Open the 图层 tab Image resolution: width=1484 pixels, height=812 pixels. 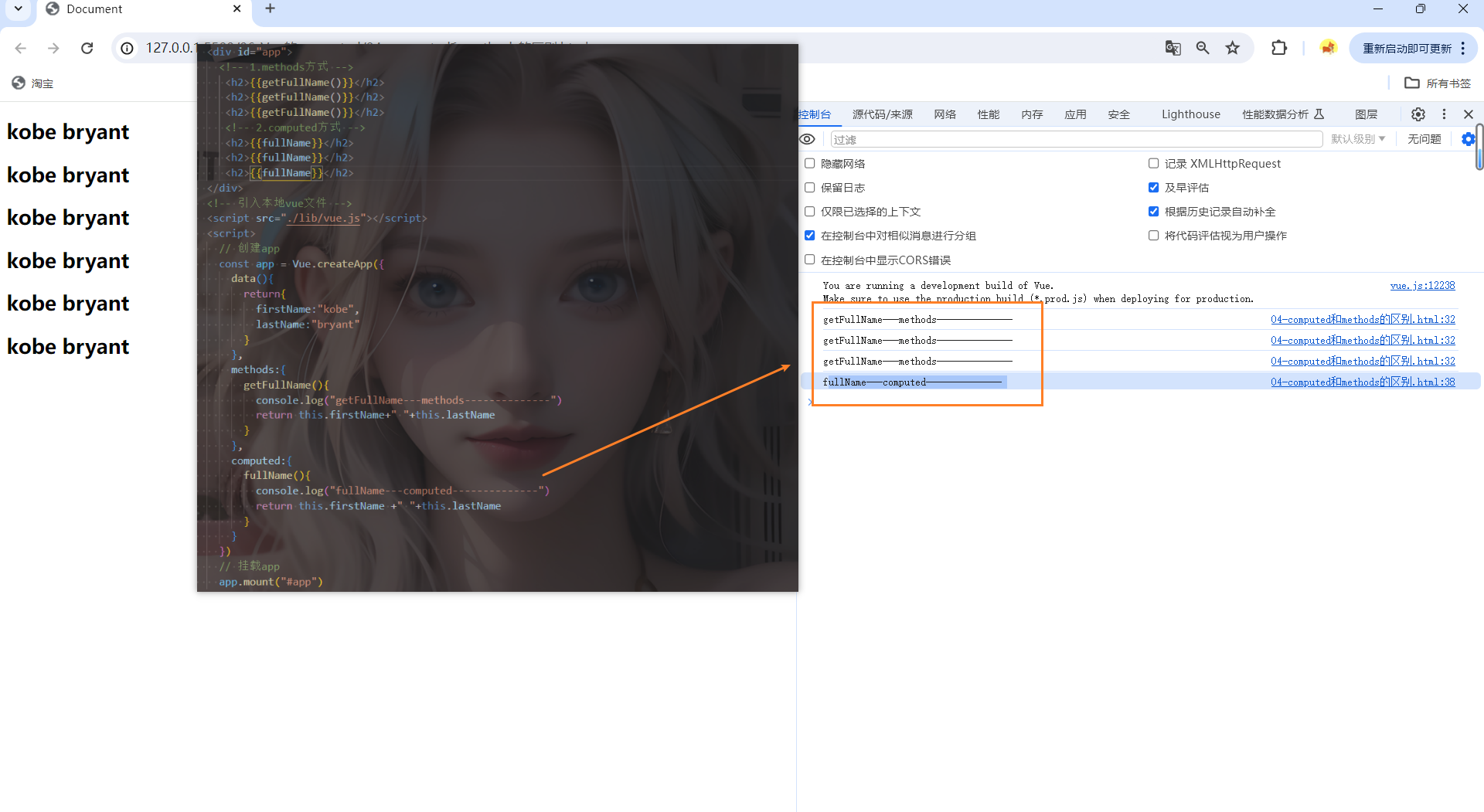1367,114
